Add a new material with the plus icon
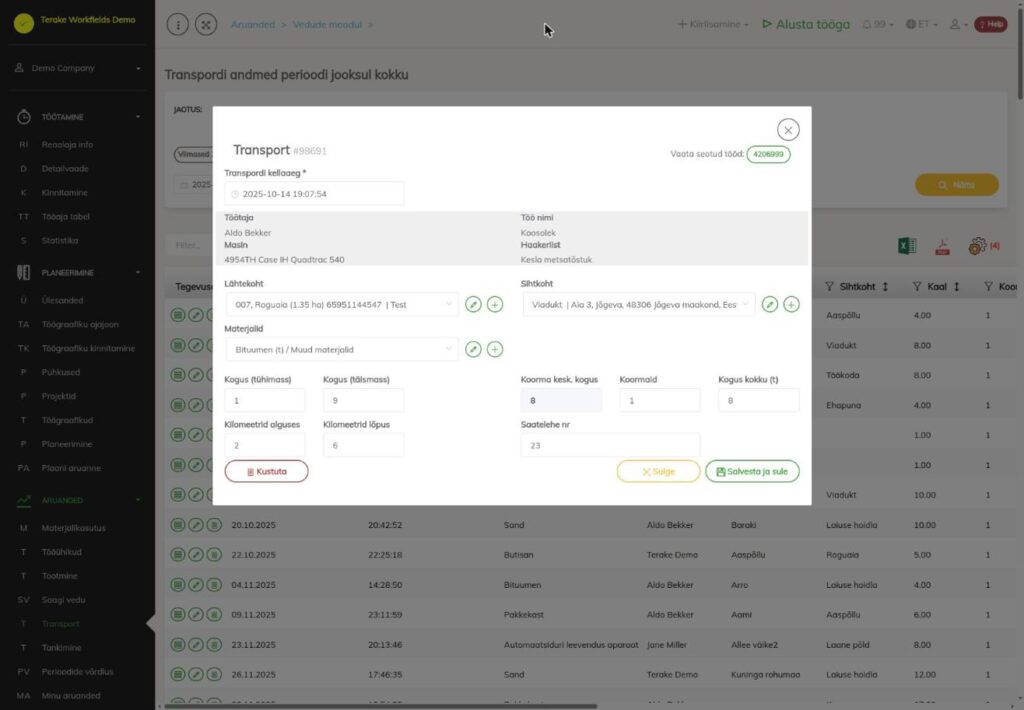 pyautogui.click(x=495, y=349)
